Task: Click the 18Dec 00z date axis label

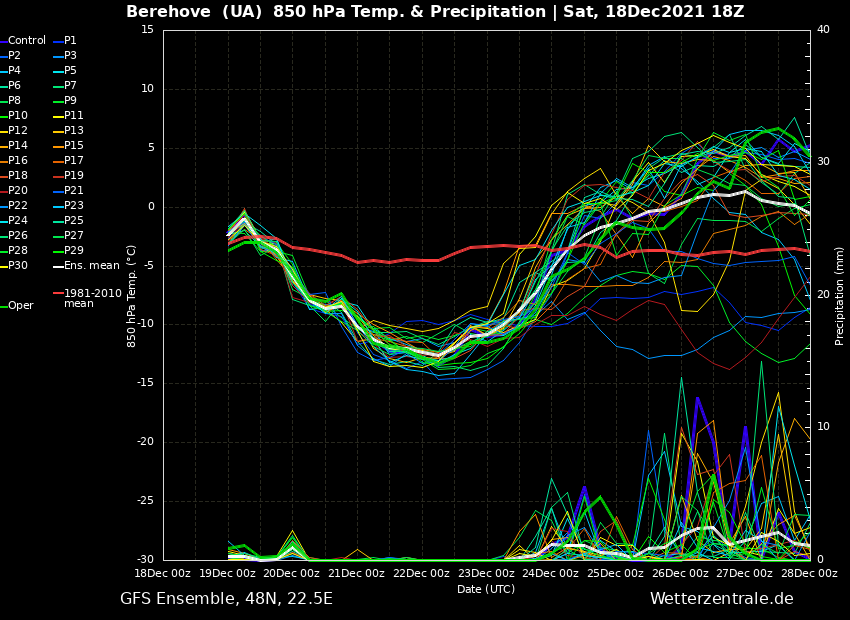Action: click(163, 574)
